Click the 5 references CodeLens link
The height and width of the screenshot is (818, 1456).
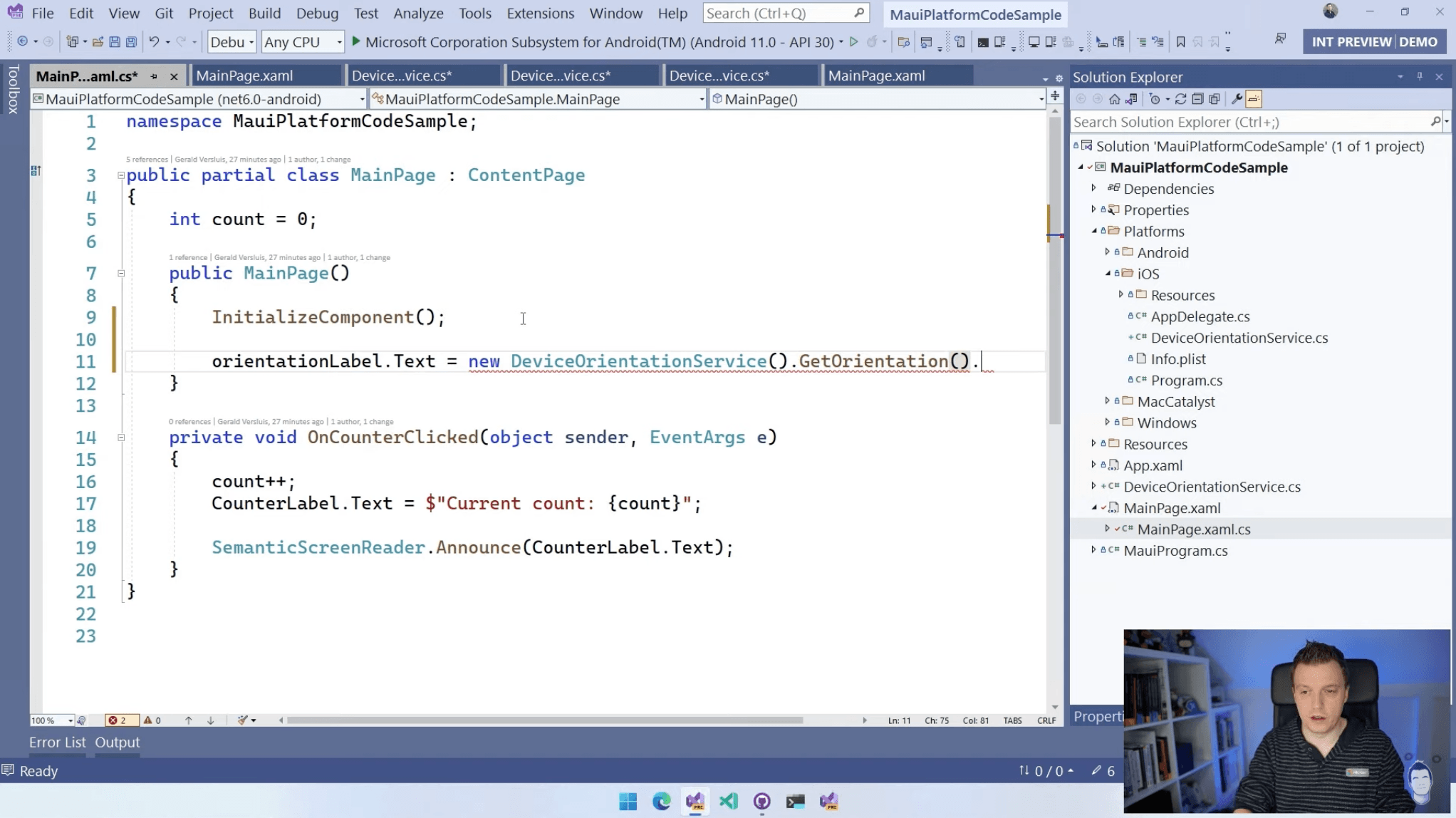(x=147, y=160)
